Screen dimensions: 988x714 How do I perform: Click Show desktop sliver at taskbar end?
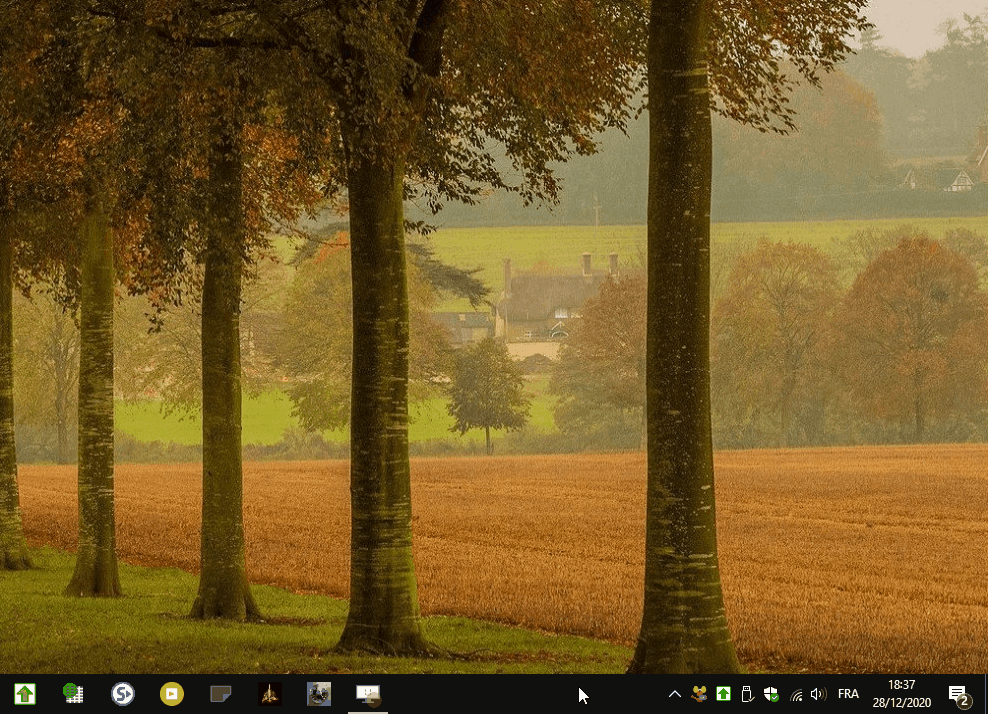(x=985, y=694)
